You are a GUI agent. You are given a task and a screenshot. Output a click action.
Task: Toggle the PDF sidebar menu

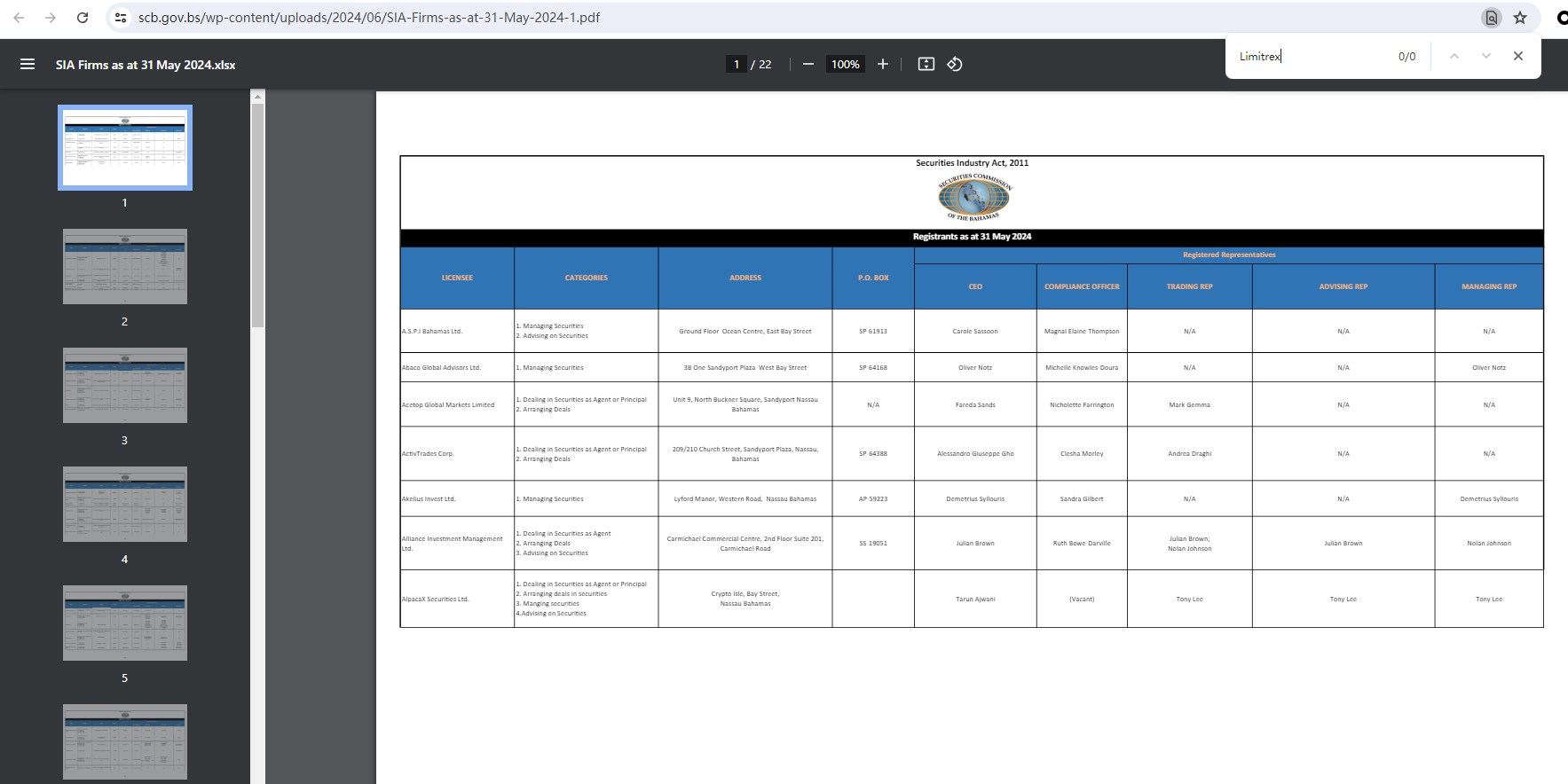click(x=28, y=64)
